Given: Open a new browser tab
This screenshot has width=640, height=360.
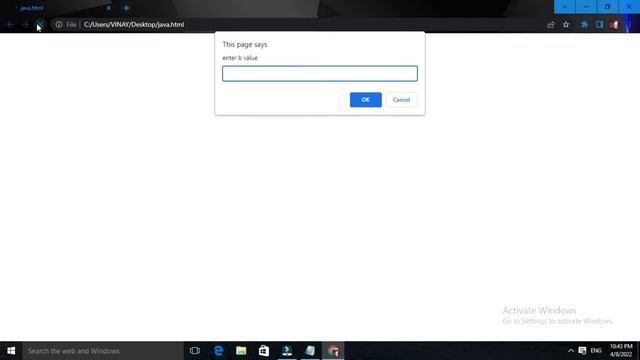Looking at the screenshot, I should click(x=127, y=8).
